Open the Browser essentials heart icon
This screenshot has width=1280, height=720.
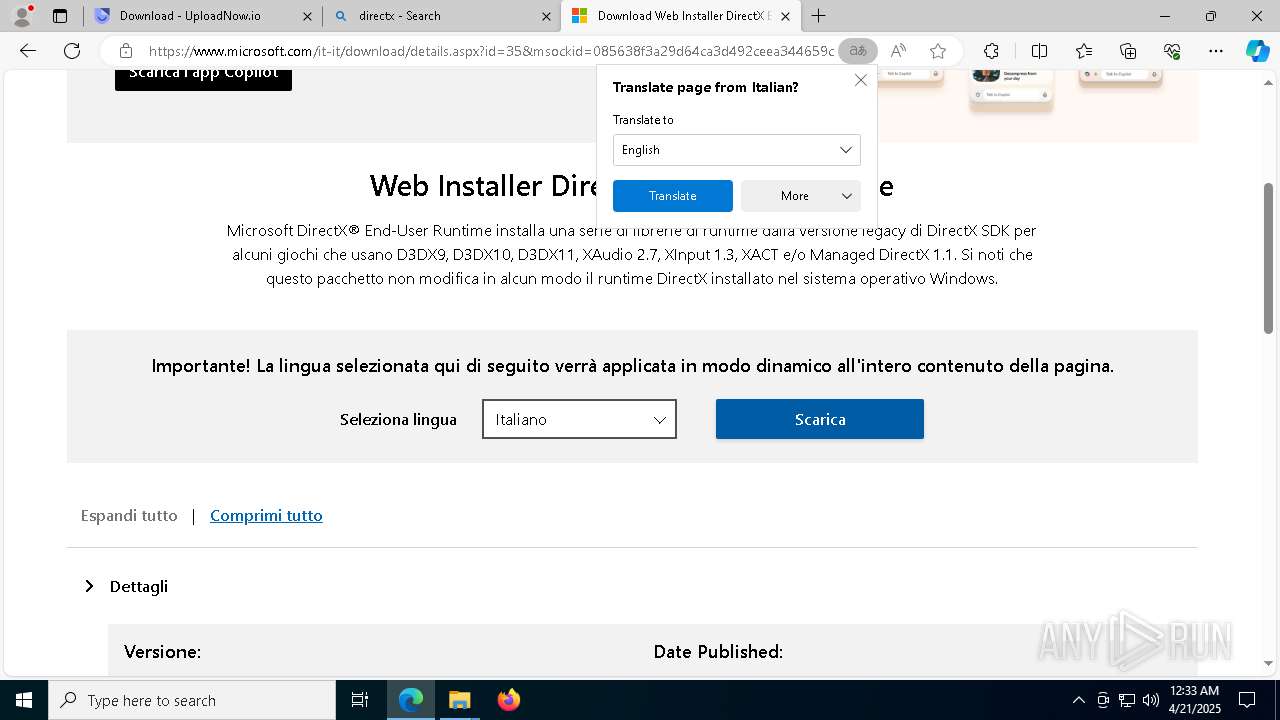click(x=1172, y=51)
